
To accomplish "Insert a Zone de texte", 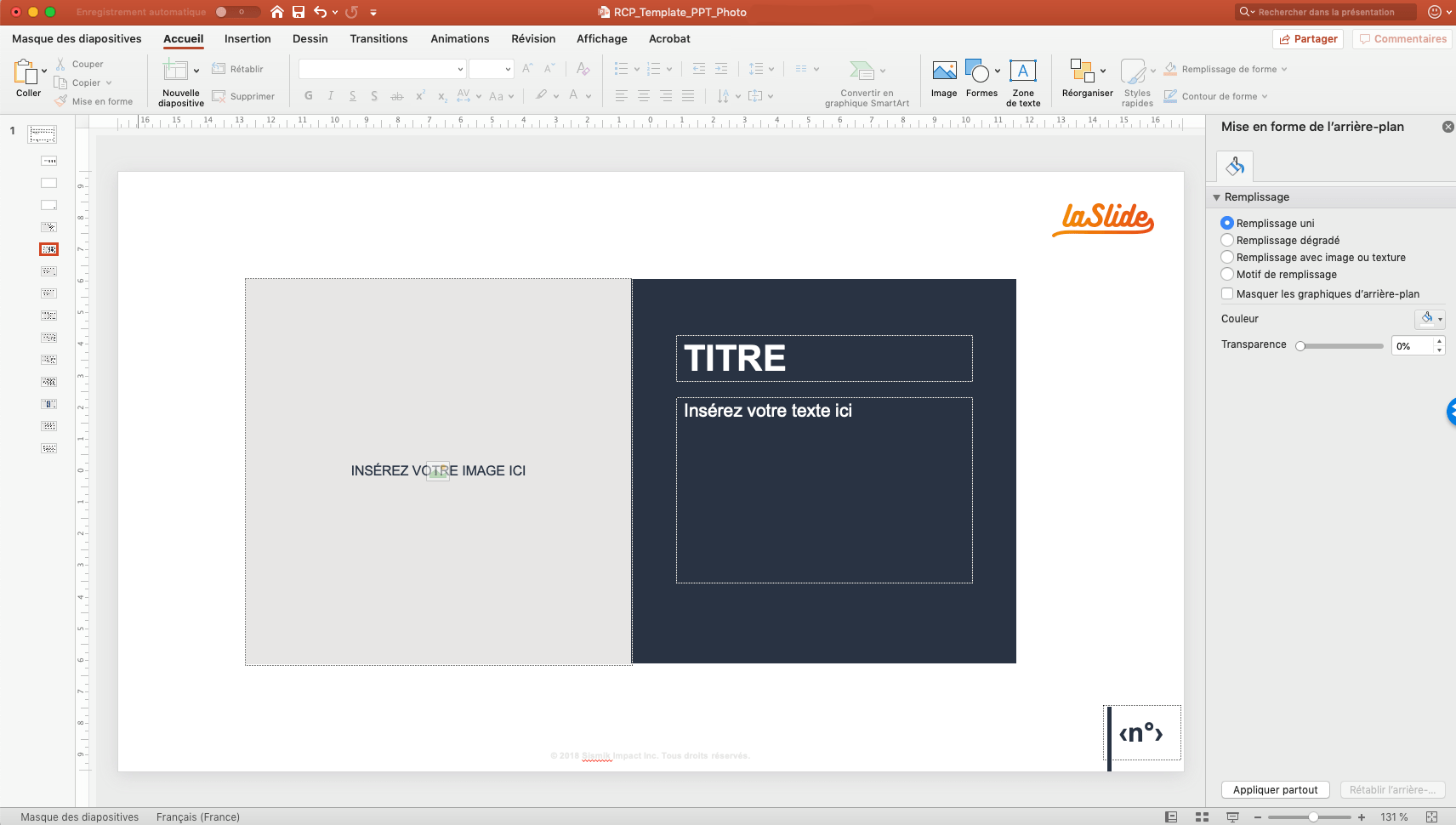I will coord(1023,83).
